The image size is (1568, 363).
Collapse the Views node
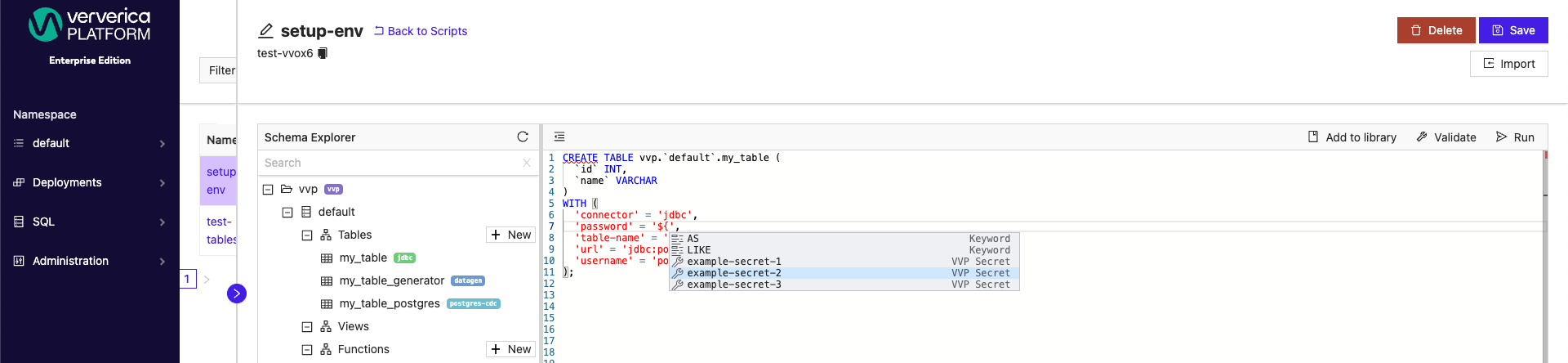[x=307, y=326]
